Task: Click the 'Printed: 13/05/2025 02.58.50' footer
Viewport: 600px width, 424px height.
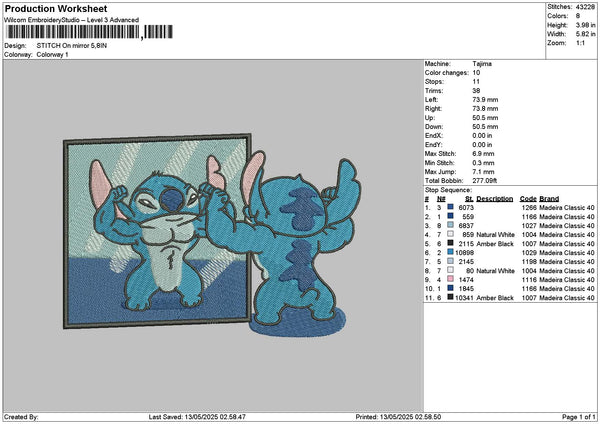Action: point(398,417)
